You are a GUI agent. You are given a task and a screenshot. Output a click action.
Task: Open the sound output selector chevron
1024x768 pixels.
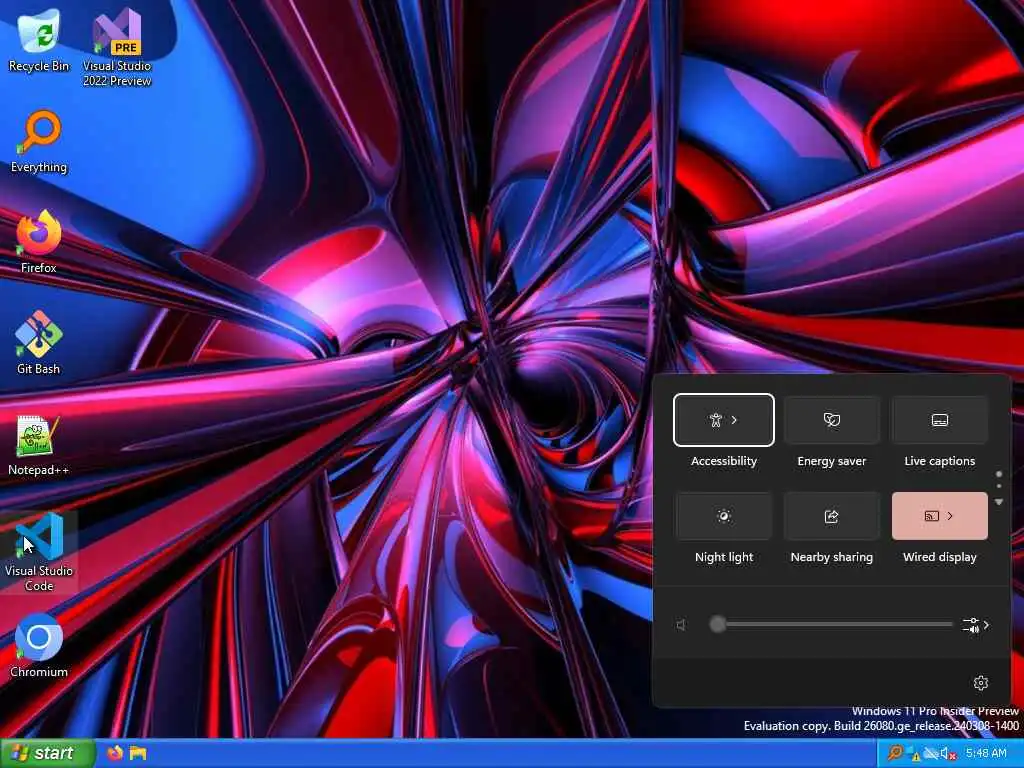976,625
